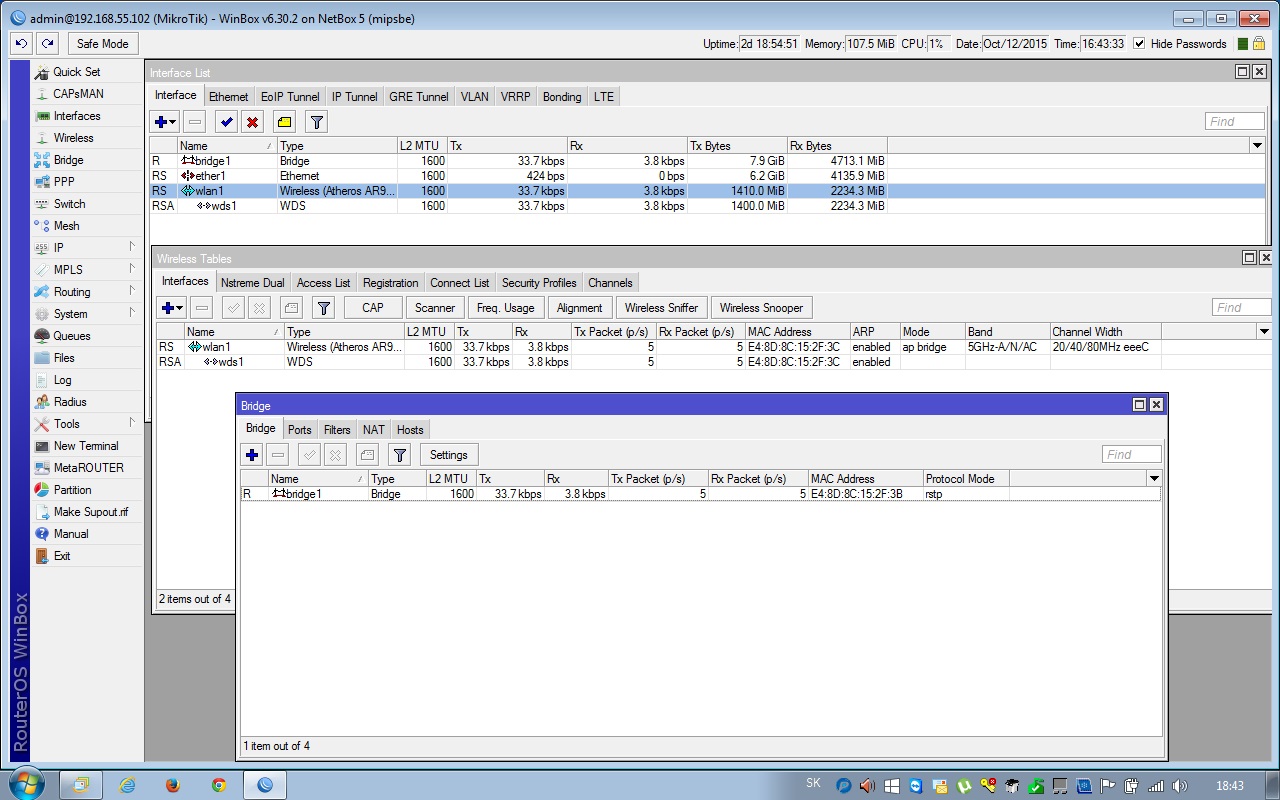Screen dimensions: 1280x800
Task: Open Interfaces in the sidebar
Action: pos(77,116)
